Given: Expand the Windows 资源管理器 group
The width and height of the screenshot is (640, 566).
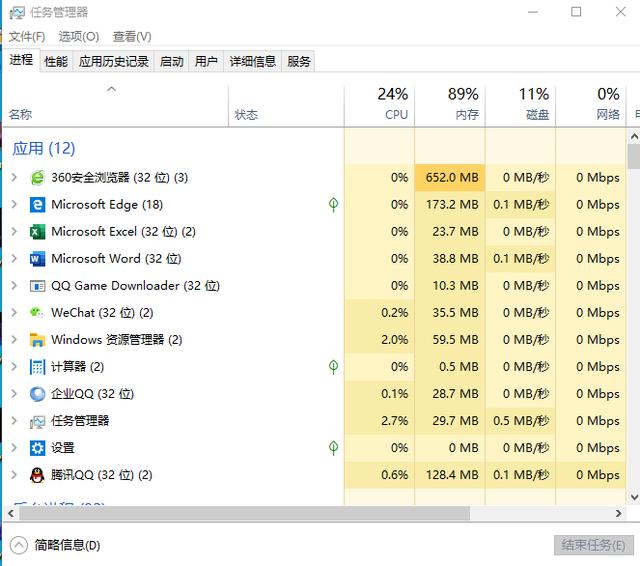Looking at the screenshot, I should click(x=14, y=339).
